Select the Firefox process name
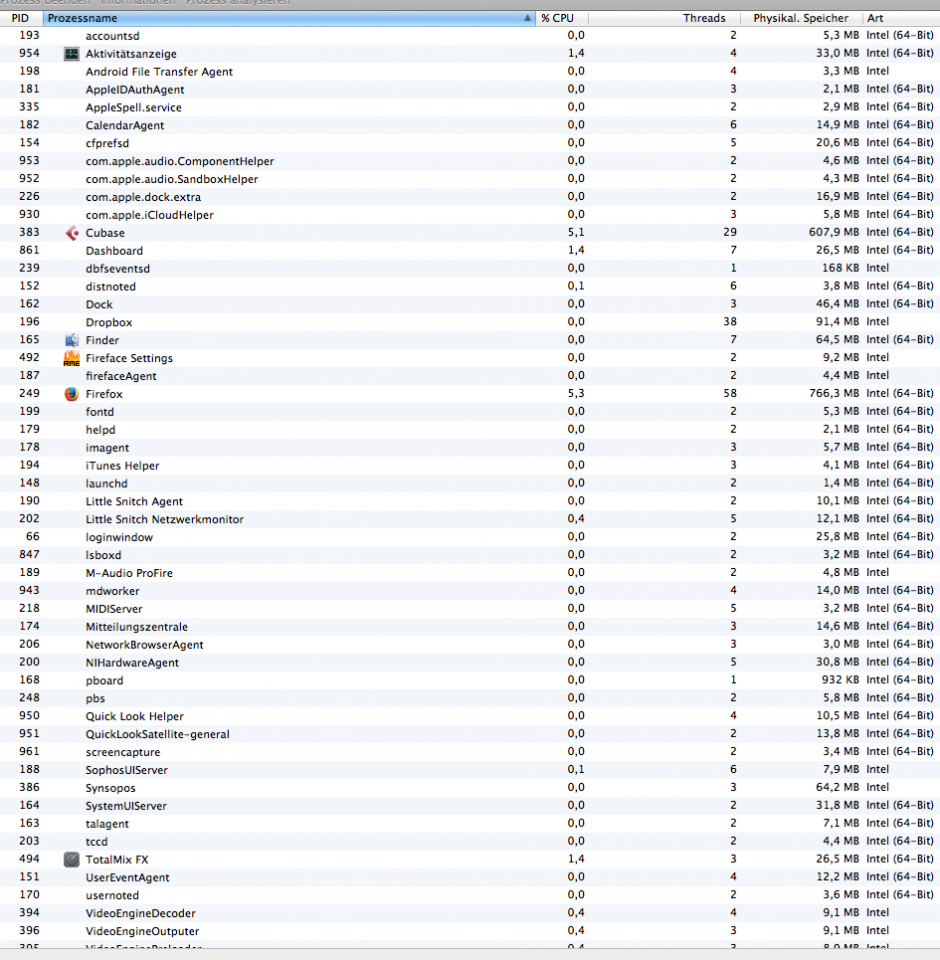The width and height of the screenshot is (940, 960). pos(104,394)
